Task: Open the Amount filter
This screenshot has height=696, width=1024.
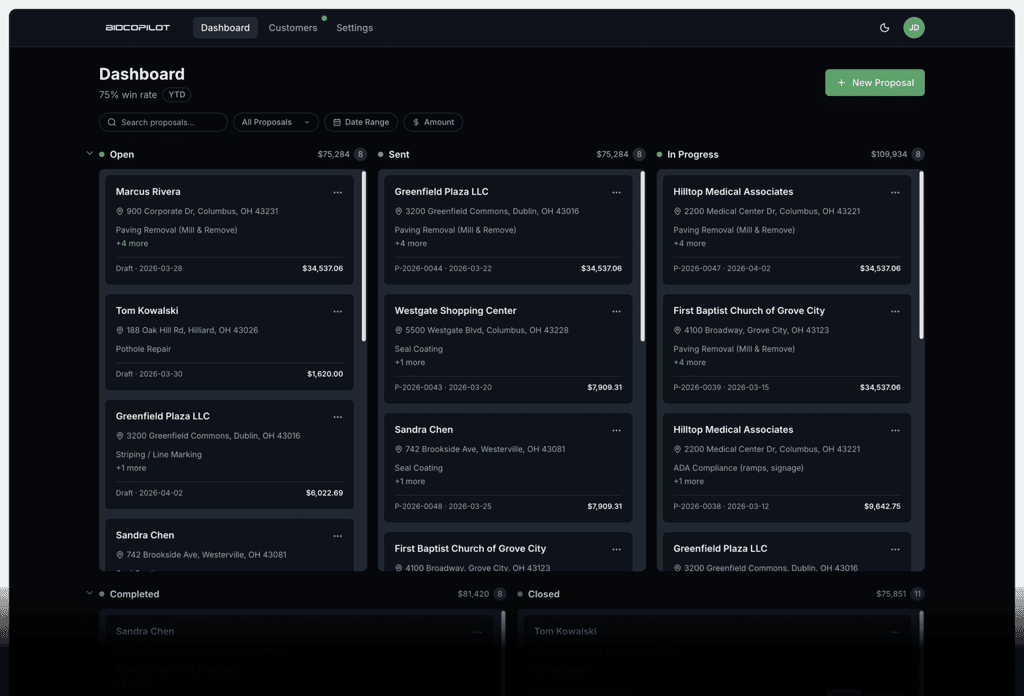Action: coord(433,122)
